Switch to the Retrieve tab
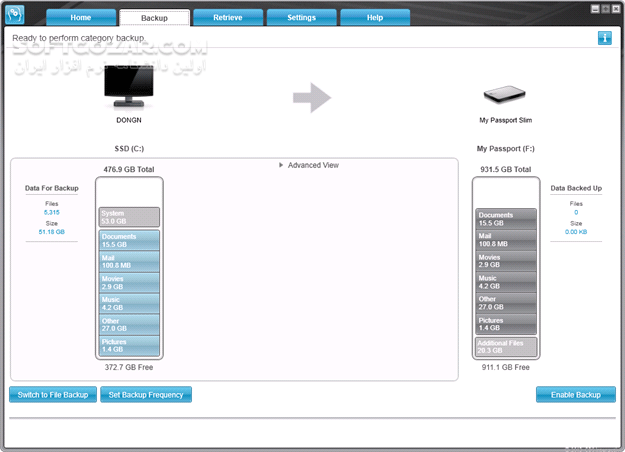The width and height of the screenshot is (625, 452). click(228, 18)
